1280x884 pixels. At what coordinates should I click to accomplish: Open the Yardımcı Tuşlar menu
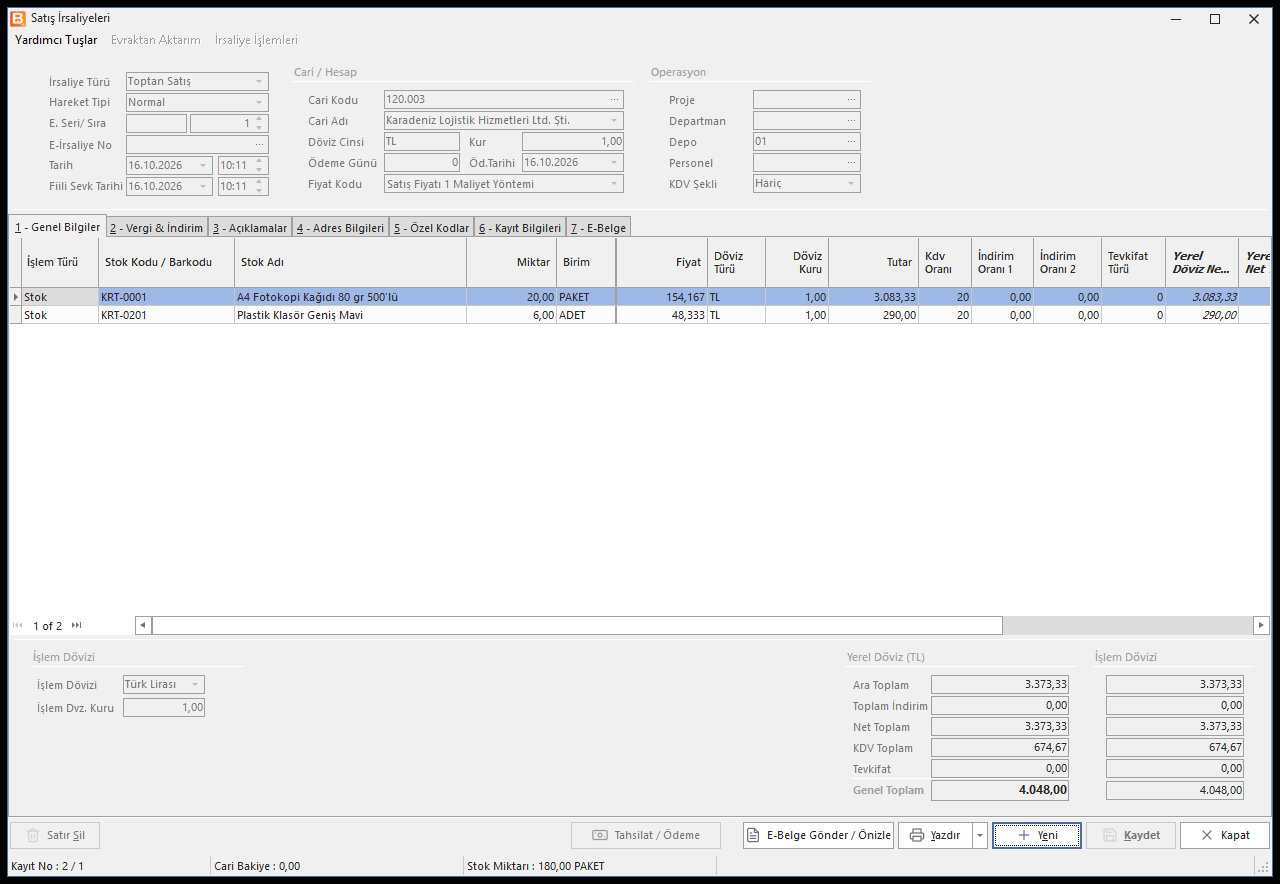pyautogui.click(x=56, y=40)
